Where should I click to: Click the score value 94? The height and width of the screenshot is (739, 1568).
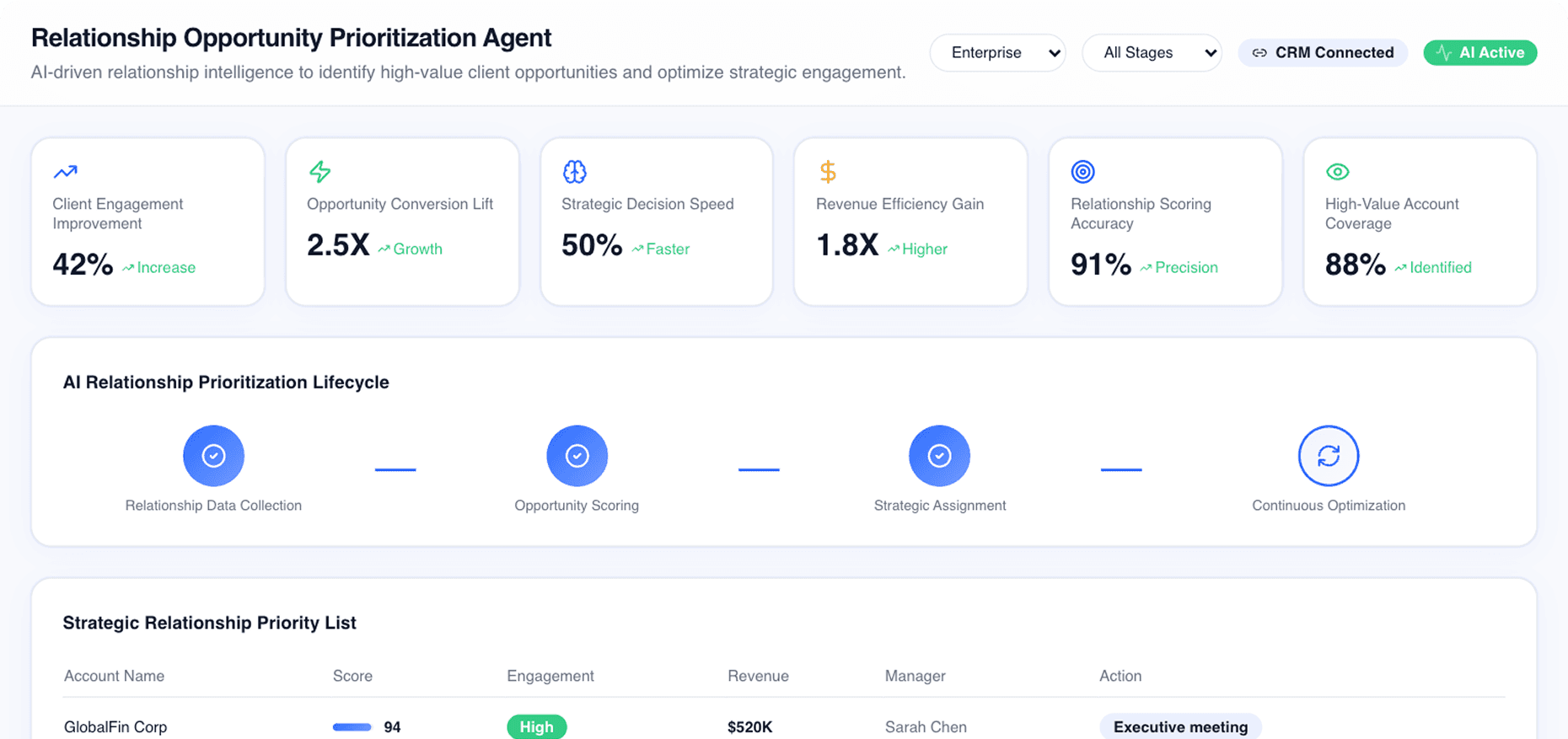[x=392, y=727]
